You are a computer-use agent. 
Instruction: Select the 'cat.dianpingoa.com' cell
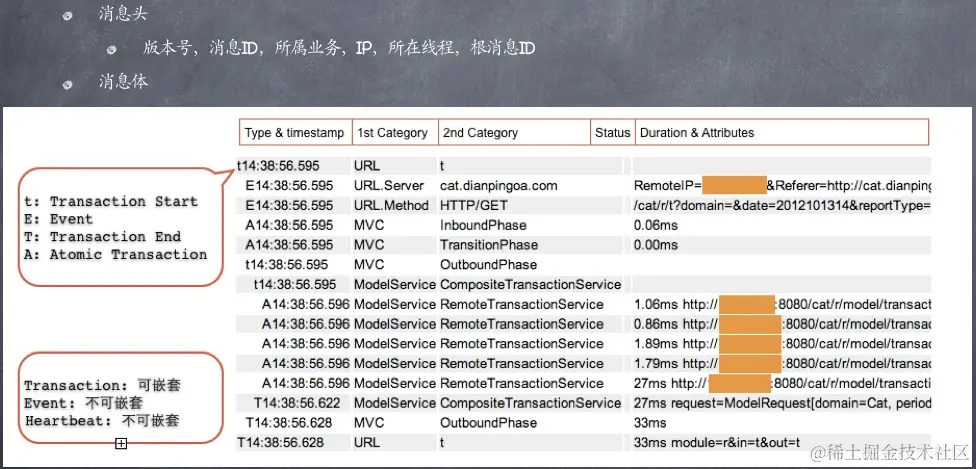tap(499, 186)
